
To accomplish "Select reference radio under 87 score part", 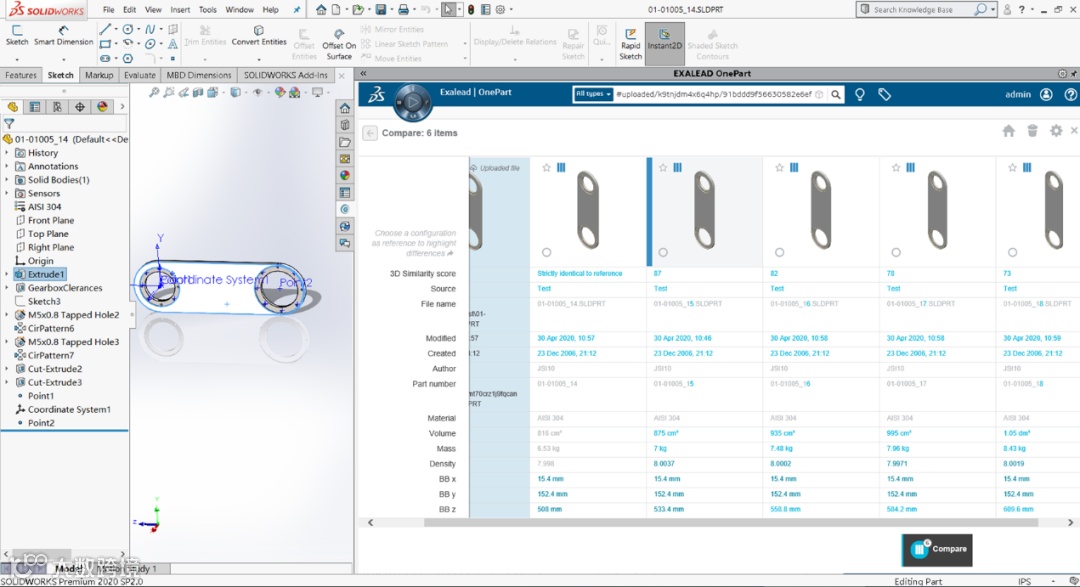I will [x=662, y=252].
